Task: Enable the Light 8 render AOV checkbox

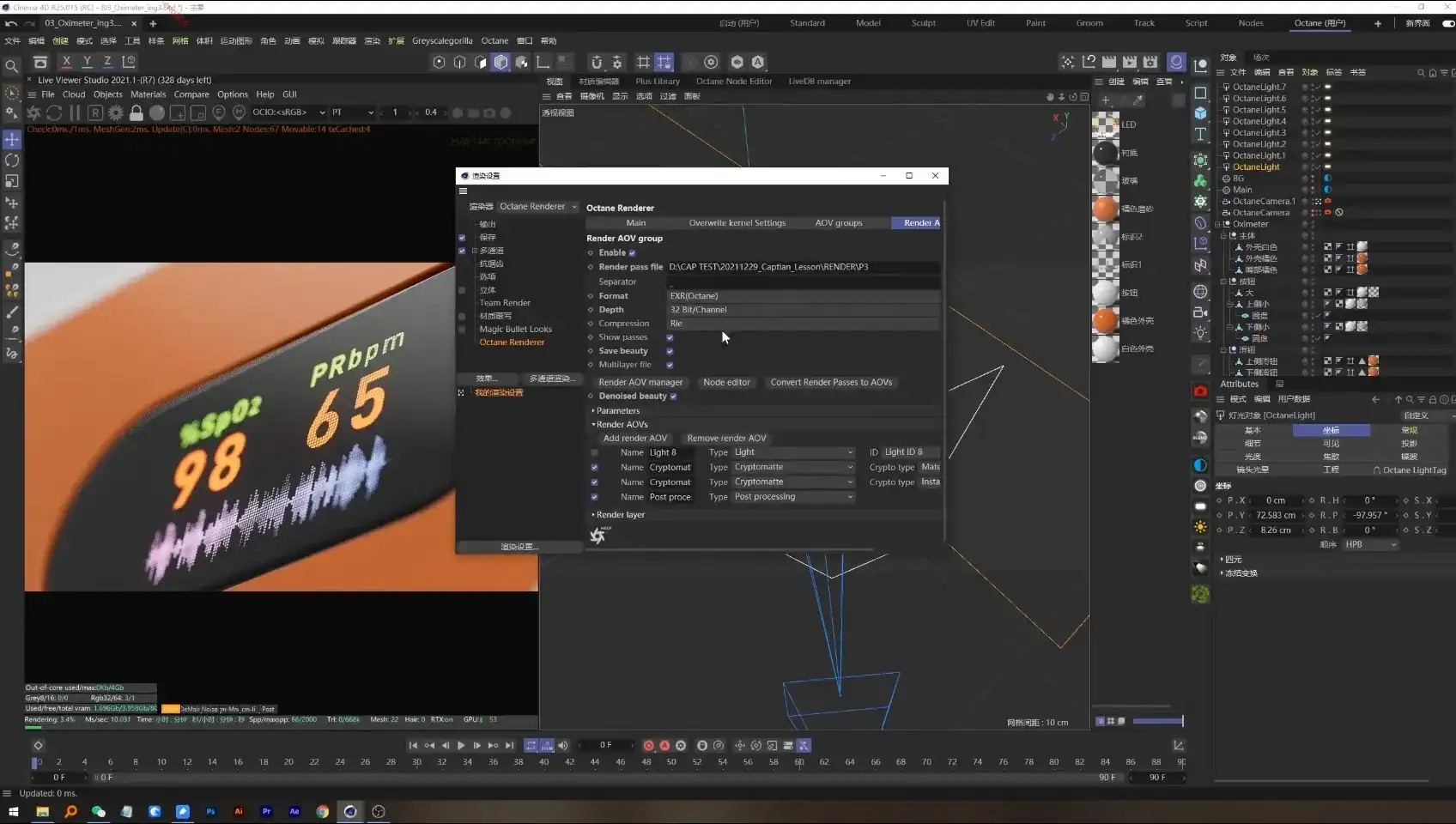Action: [x=594, y=452]
